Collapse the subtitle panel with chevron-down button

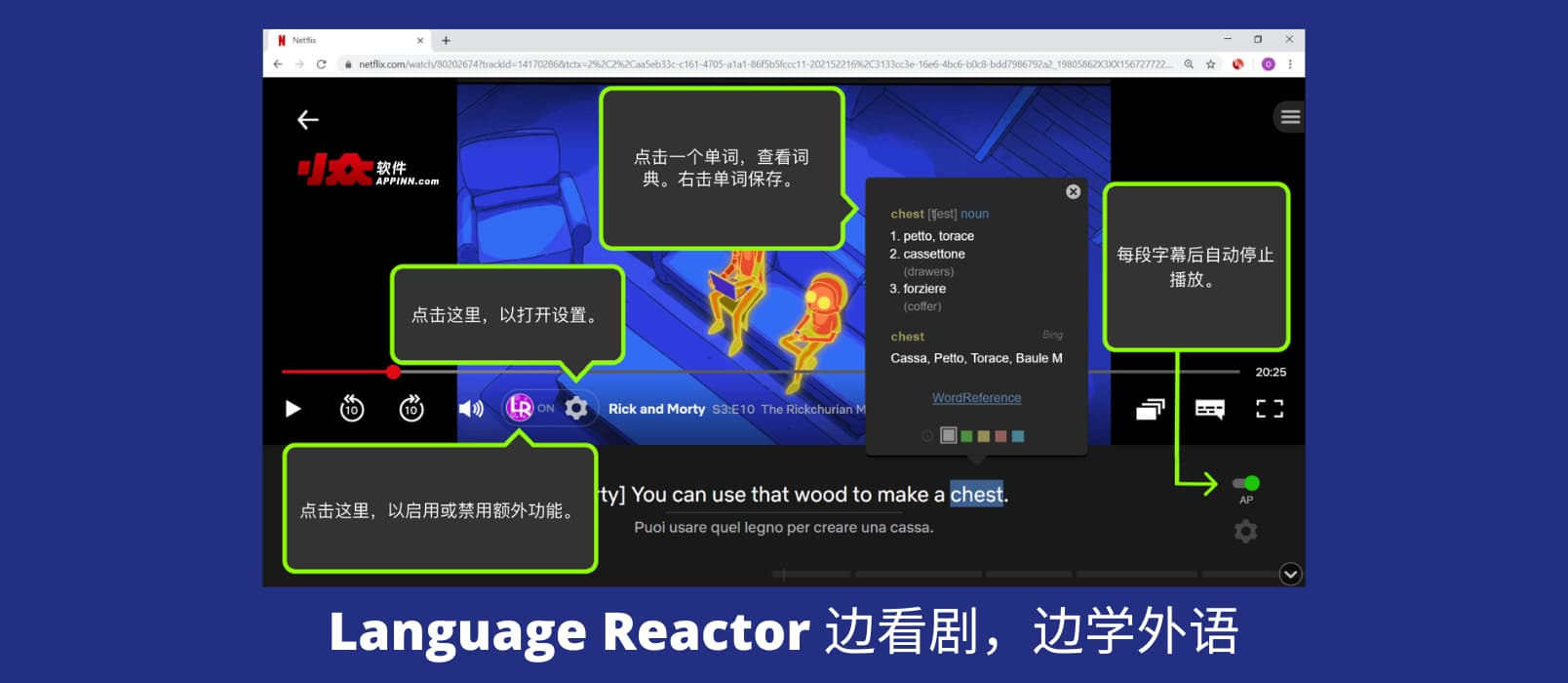[x=1290, y=574]
